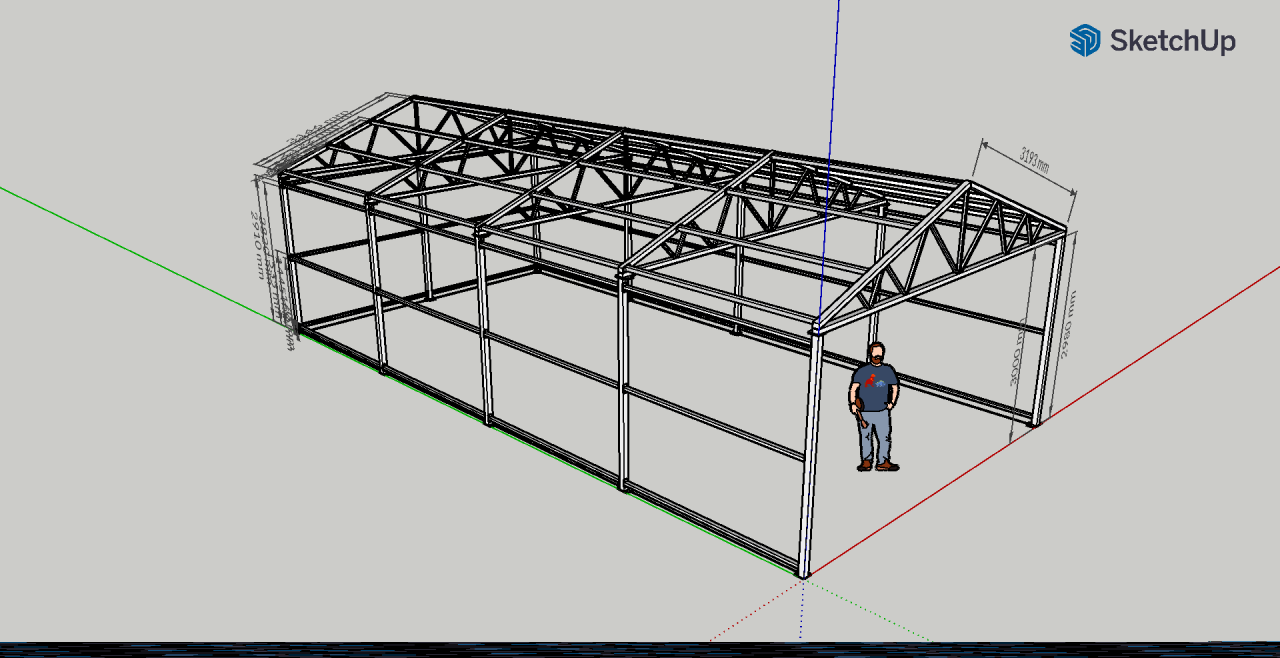1280x658 pixels.
Task: Click the SketchUp logo icon
Action: click(1085, 41)
